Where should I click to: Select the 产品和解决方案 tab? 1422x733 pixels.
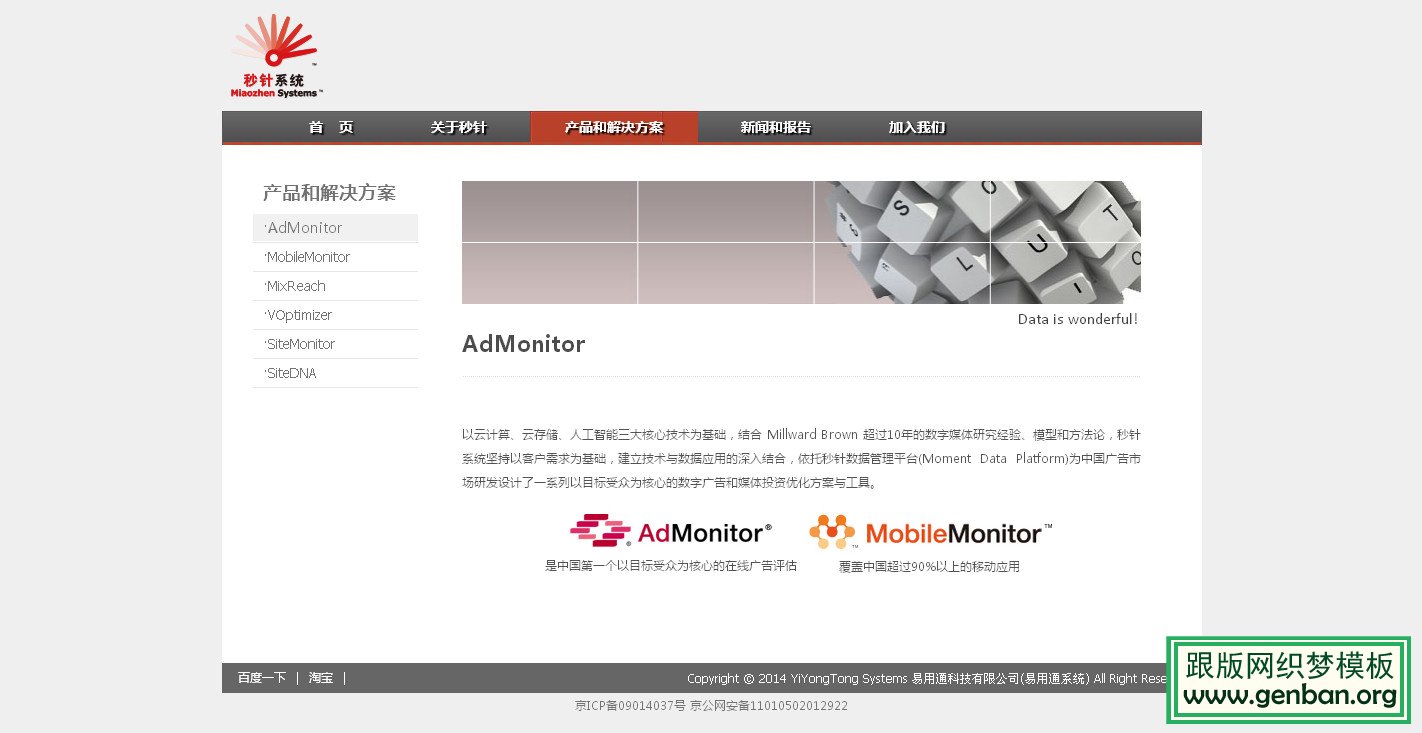612,127
